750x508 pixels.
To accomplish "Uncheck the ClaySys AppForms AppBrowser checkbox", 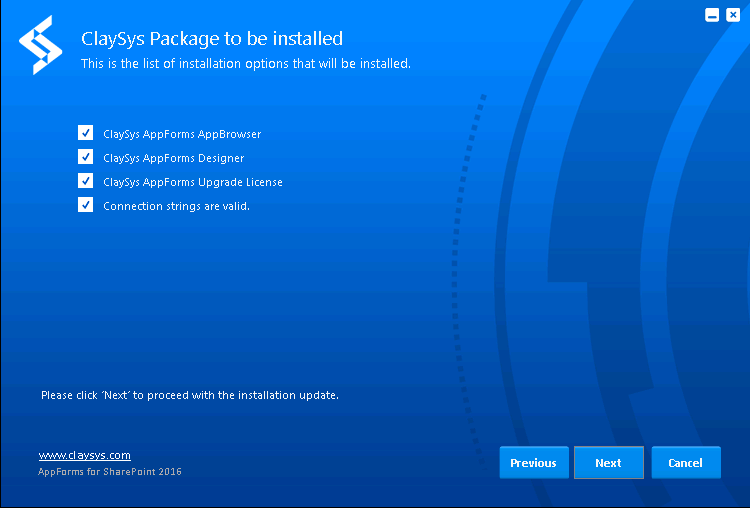I will [86, 133].
